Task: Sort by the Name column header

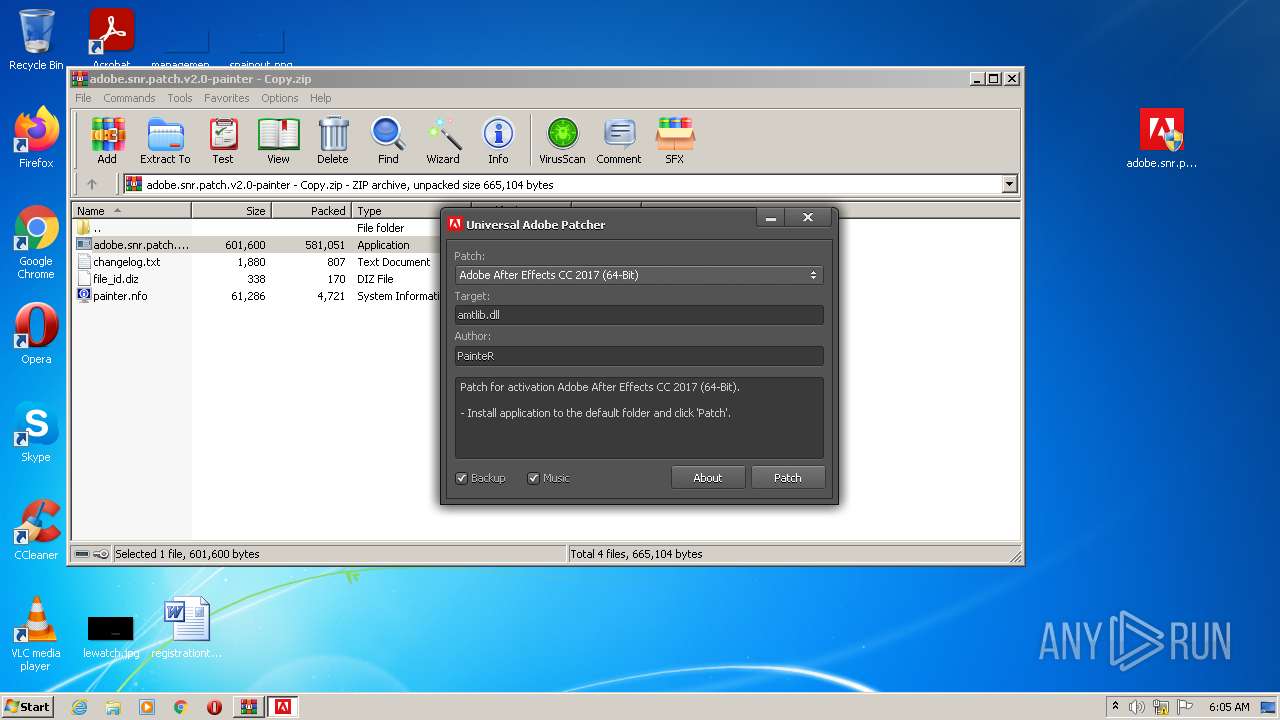Action: click(131, 211)
